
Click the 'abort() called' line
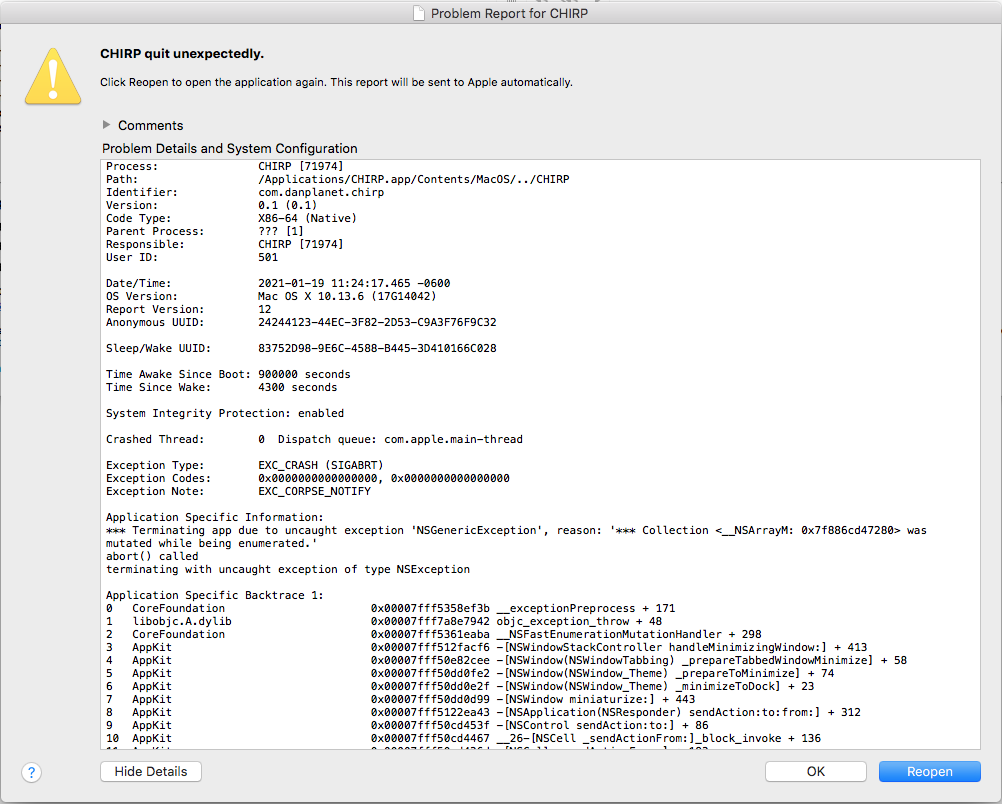click(x=152, y=556)
